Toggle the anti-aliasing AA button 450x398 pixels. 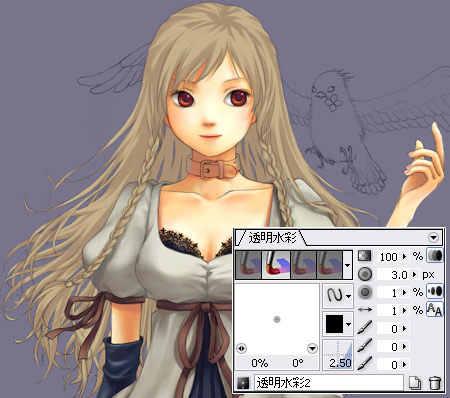click(435, 309)
